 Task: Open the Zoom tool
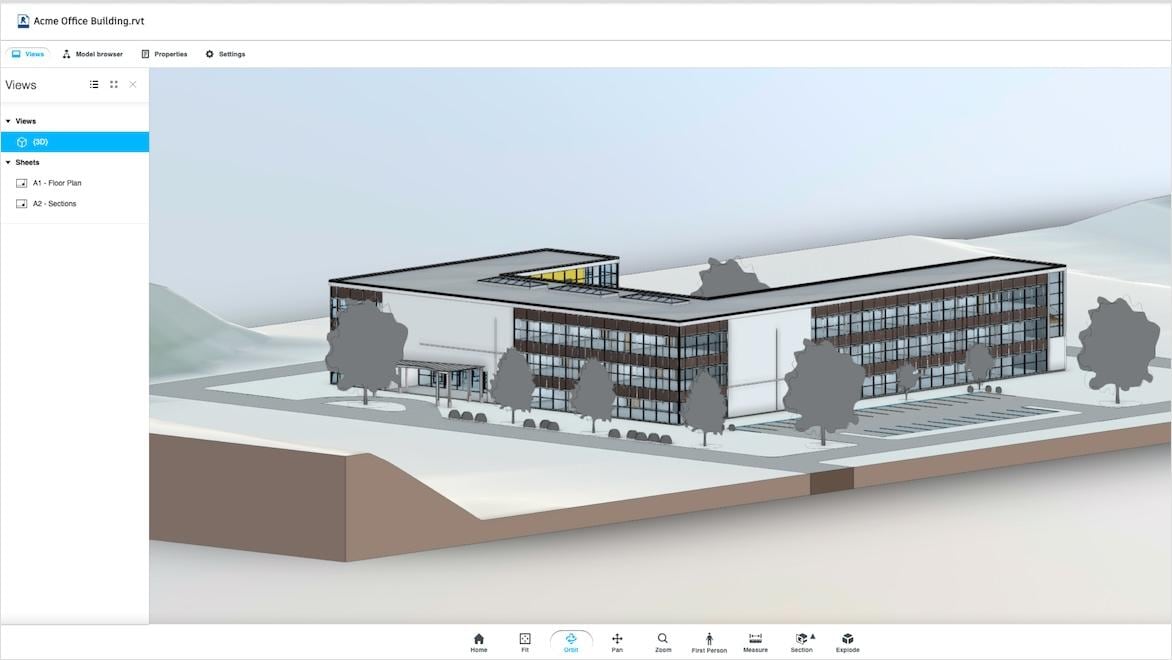[x=662, y=641]
